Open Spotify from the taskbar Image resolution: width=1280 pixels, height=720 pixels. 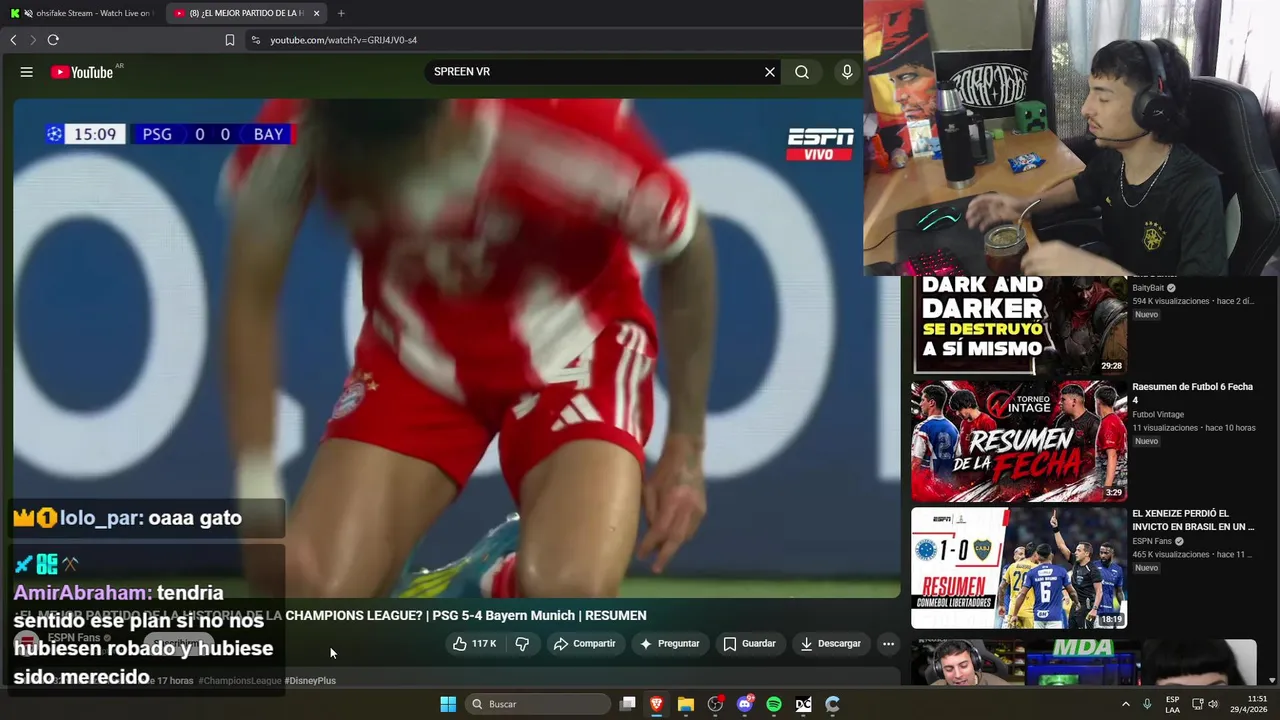pos(774,704)
